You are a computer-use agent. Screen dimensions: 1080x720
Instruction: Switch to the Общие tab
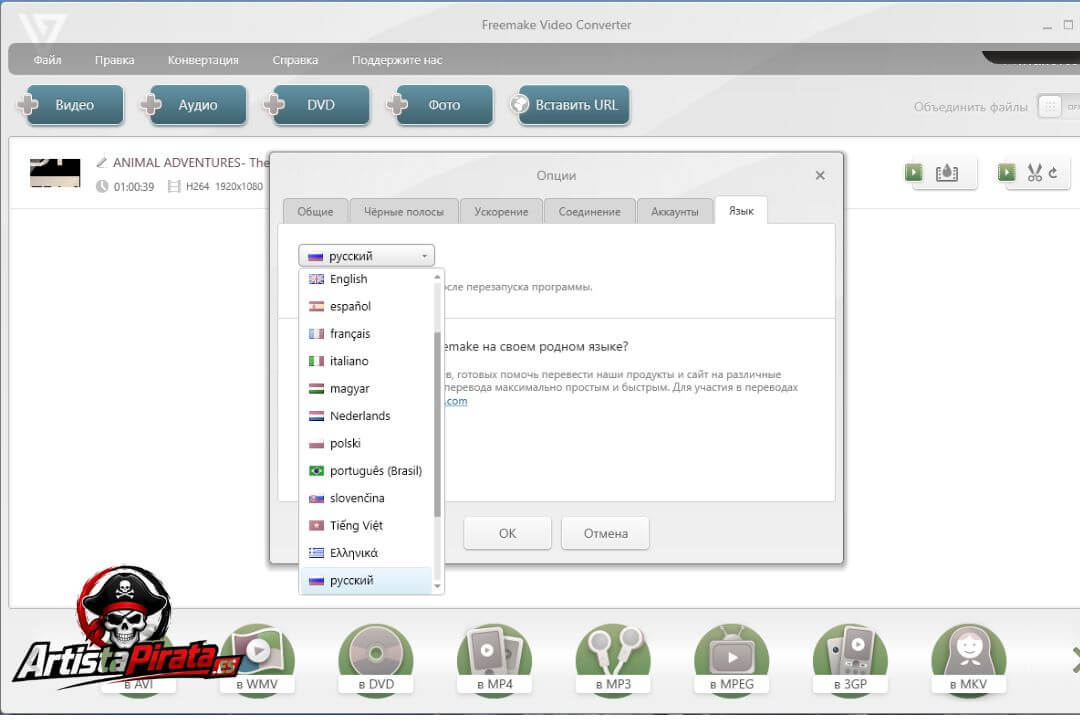tap(315, 212)
